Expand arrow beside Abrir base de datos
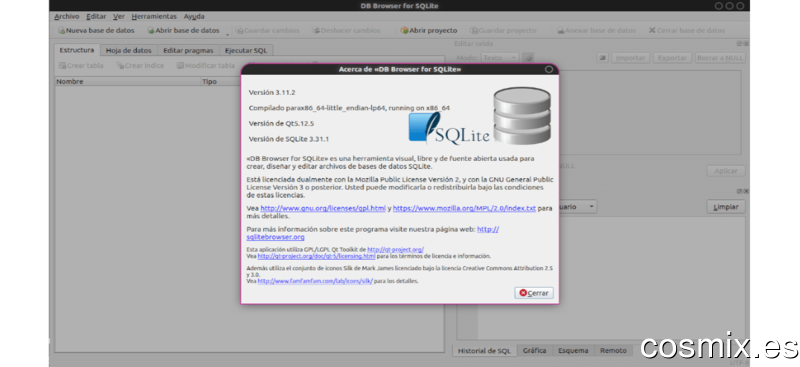This screenshot has height=367, width=800. point(227,34)
